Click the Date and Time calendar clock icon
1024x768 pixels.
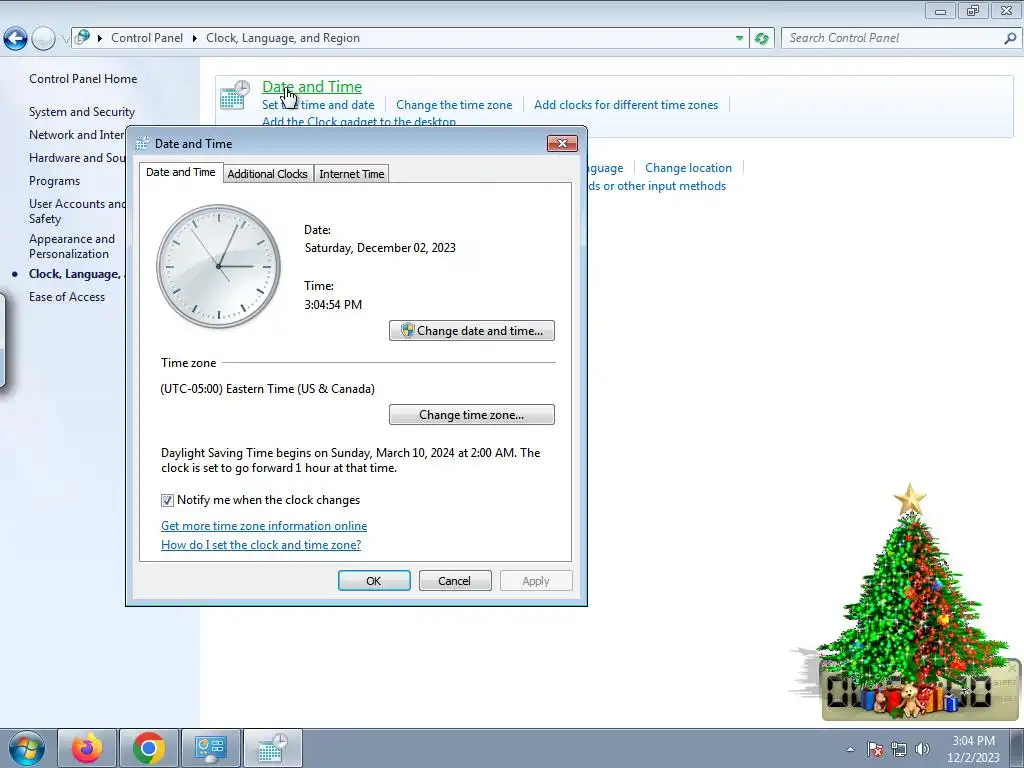(x=235, y=95)
